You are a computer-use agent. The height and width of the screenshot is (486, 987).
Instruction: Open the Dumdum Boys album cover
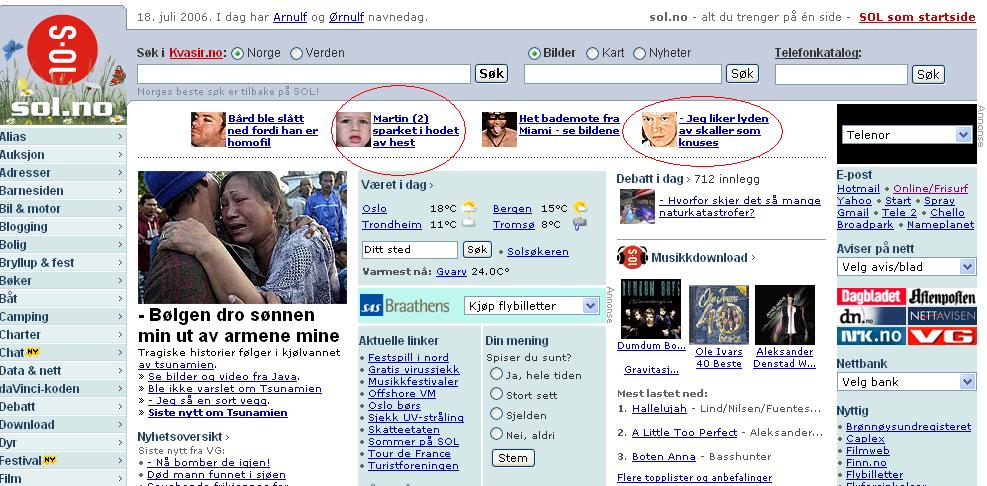[x=650, y=309]
